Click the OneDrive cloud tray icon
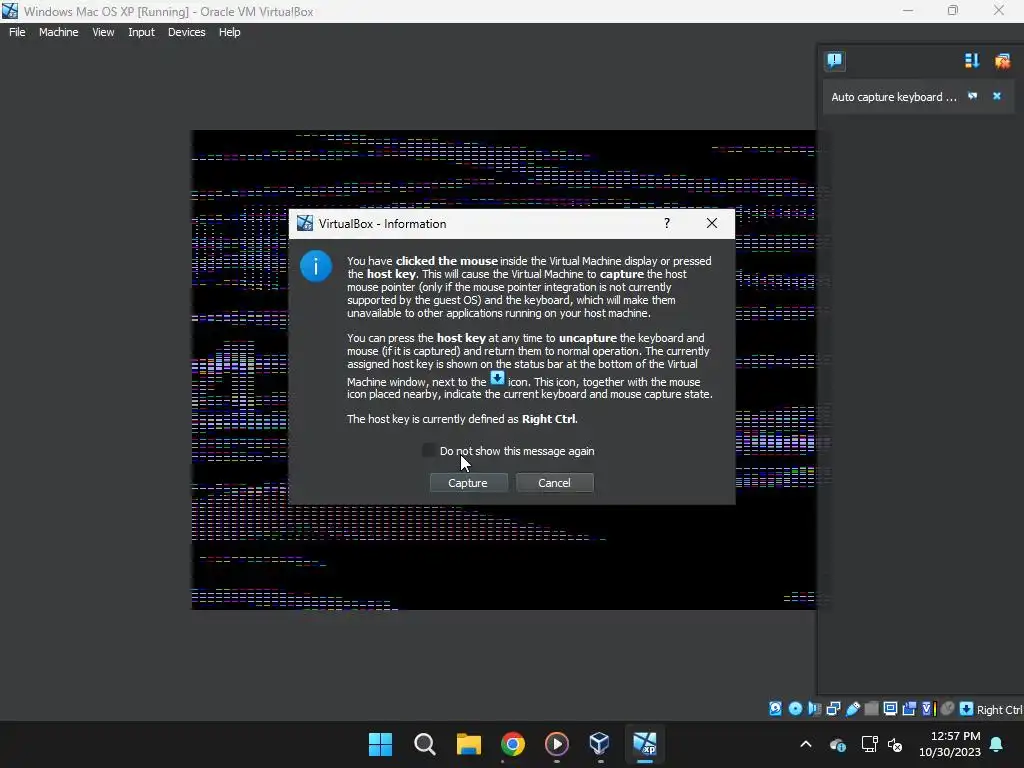This screenshot has height=768, width=1024. pyautogui.click(x=837, y=744)
